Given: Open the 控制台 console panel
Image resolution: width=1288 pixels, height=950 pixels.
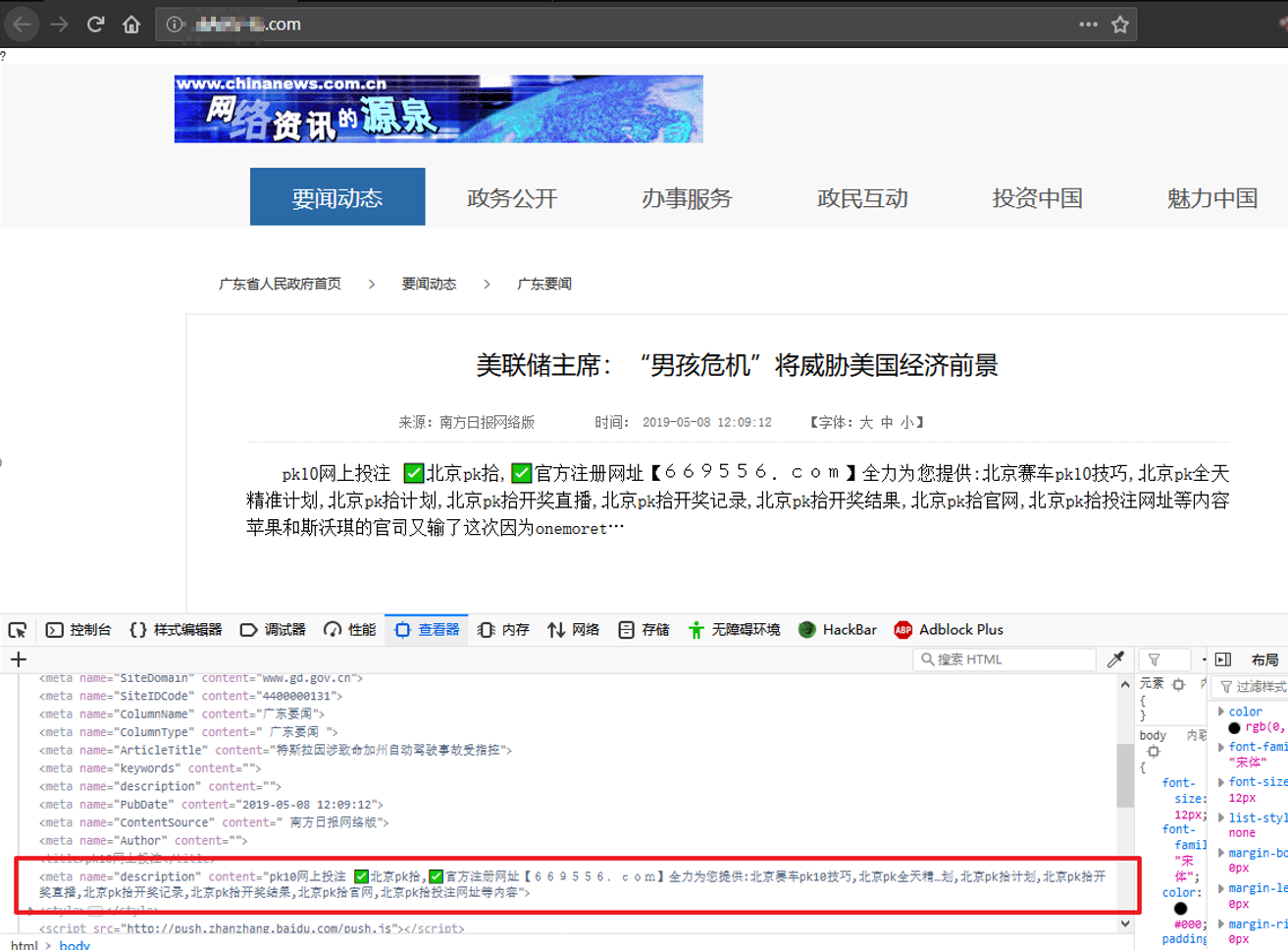Looking at the screenshot, I should tap(79, 630).
